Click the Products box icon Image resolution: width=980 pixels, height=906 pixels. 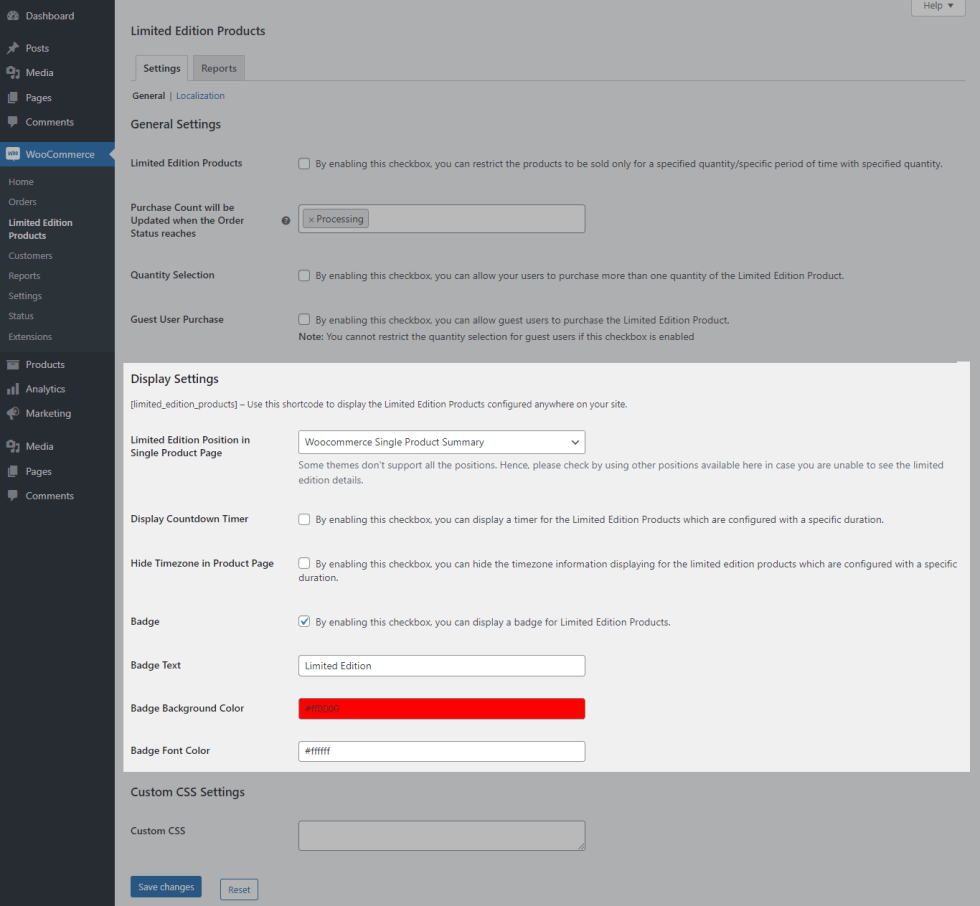click(x=12, y=364)
